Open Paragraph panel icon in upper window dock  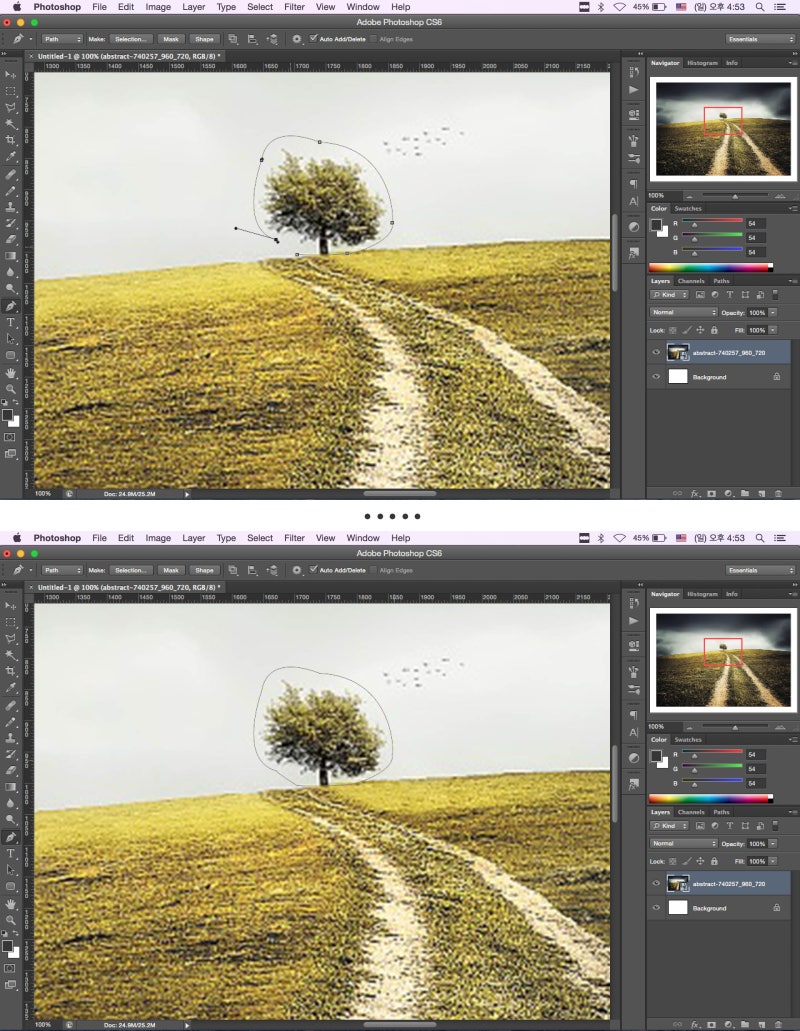tap(634, 183)
